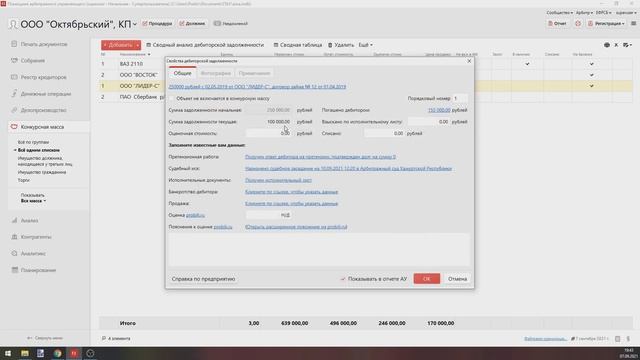Open the Анализ section
The height and width of the screenshot is (360, 640).
[29, 220]
